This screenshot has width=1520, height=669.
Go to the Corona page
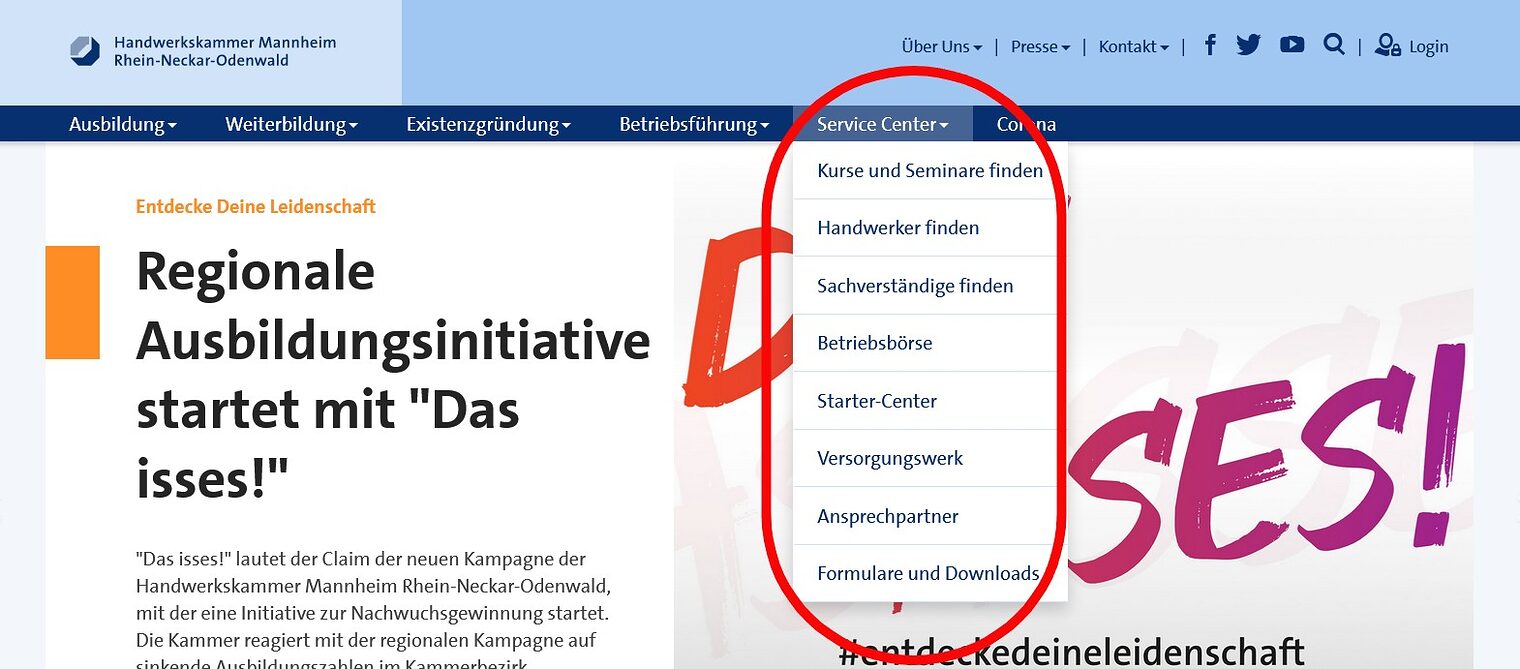(1026, 124)
